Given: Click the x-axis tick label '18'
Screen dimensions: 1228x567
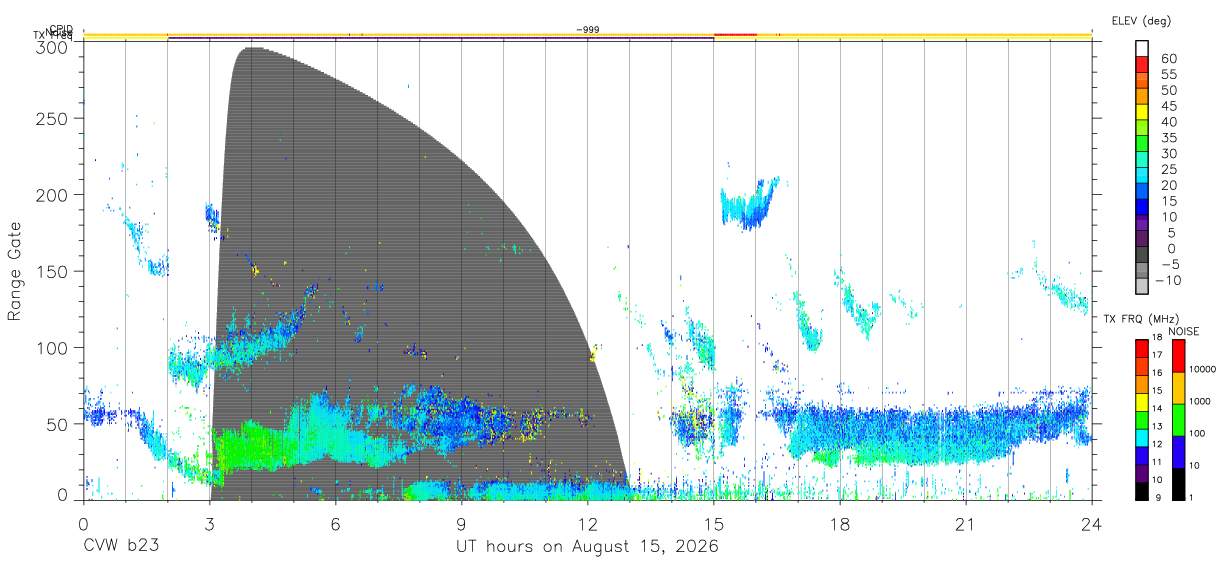Looking at the screenshot, I should click(x=840, y=524).
